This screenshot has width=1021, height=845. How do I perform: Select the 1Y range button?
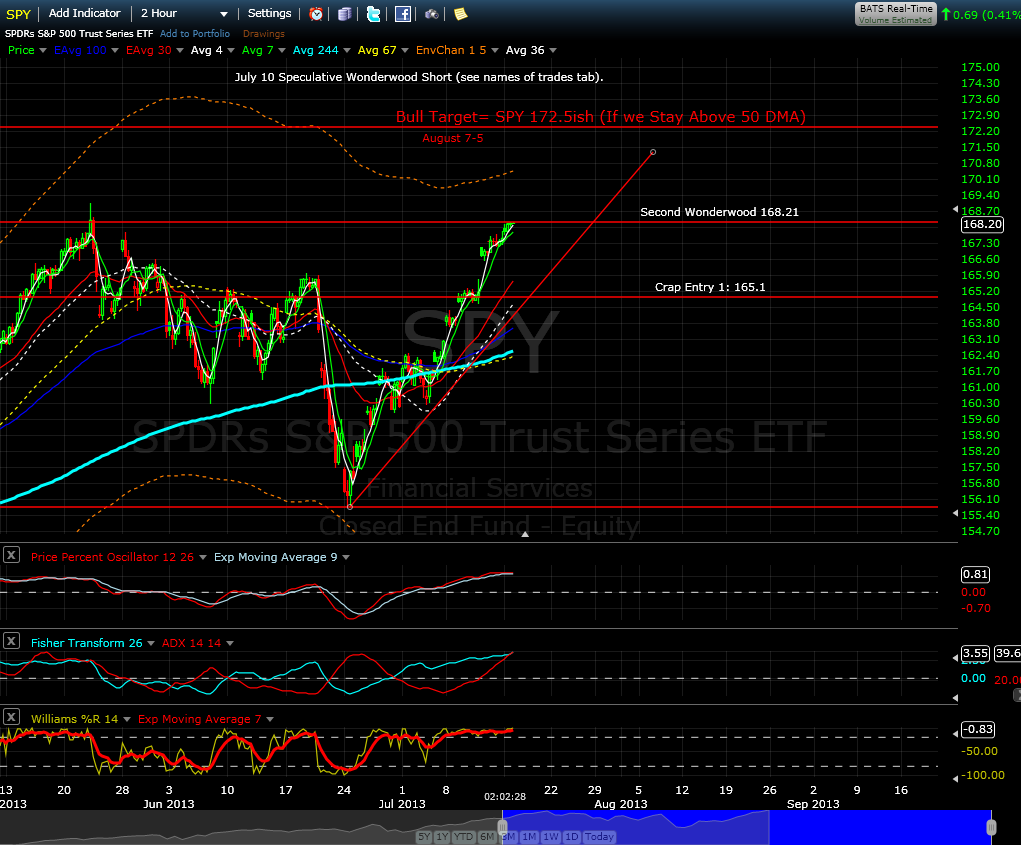click(442, 837)
